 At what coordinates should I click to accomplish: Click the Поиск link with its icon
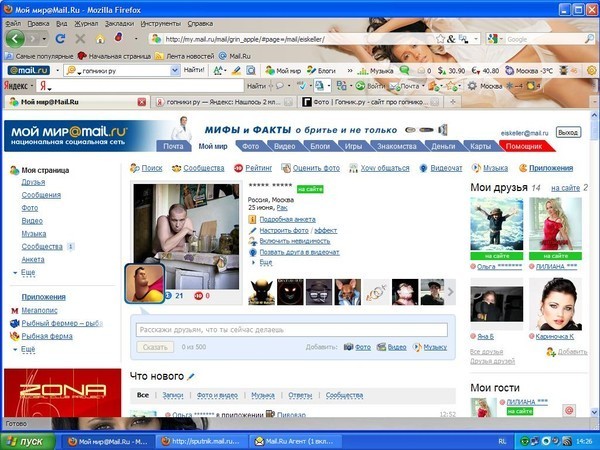pyautogui.click(x=146, y=168)
